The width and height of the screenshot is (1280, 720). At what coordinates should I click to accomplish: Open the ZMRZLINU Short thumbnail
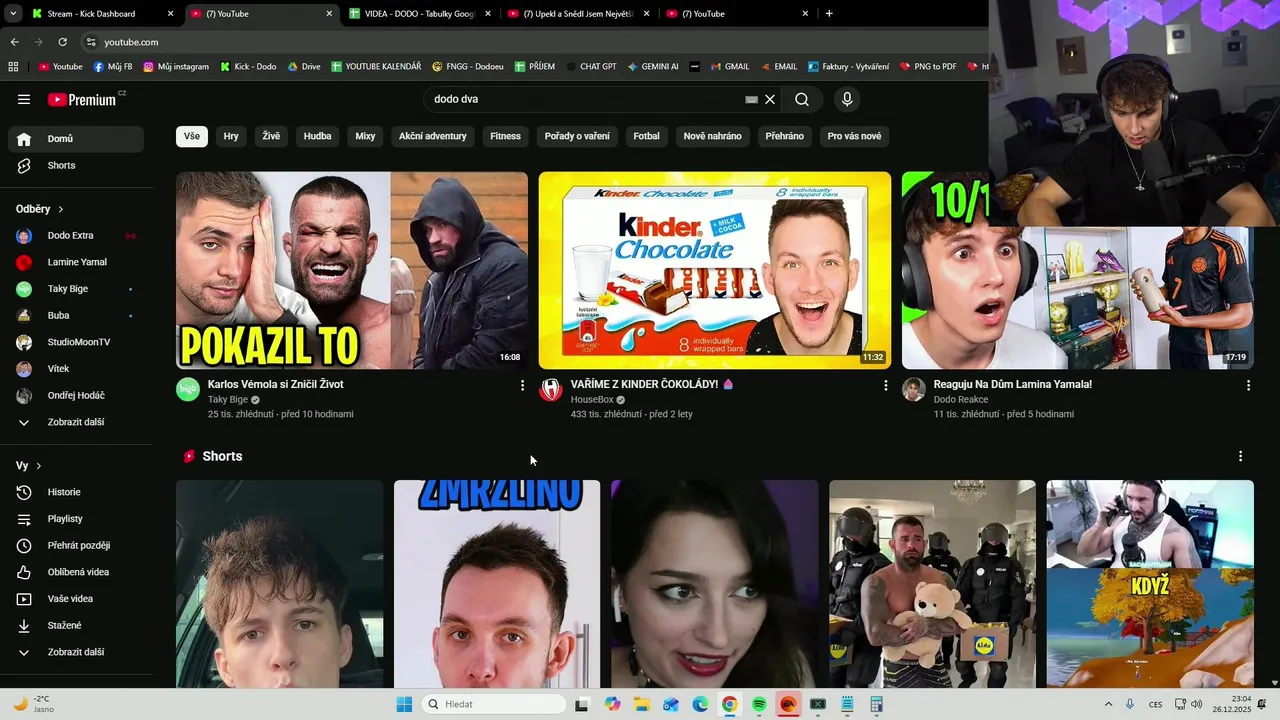click(497, 584)
